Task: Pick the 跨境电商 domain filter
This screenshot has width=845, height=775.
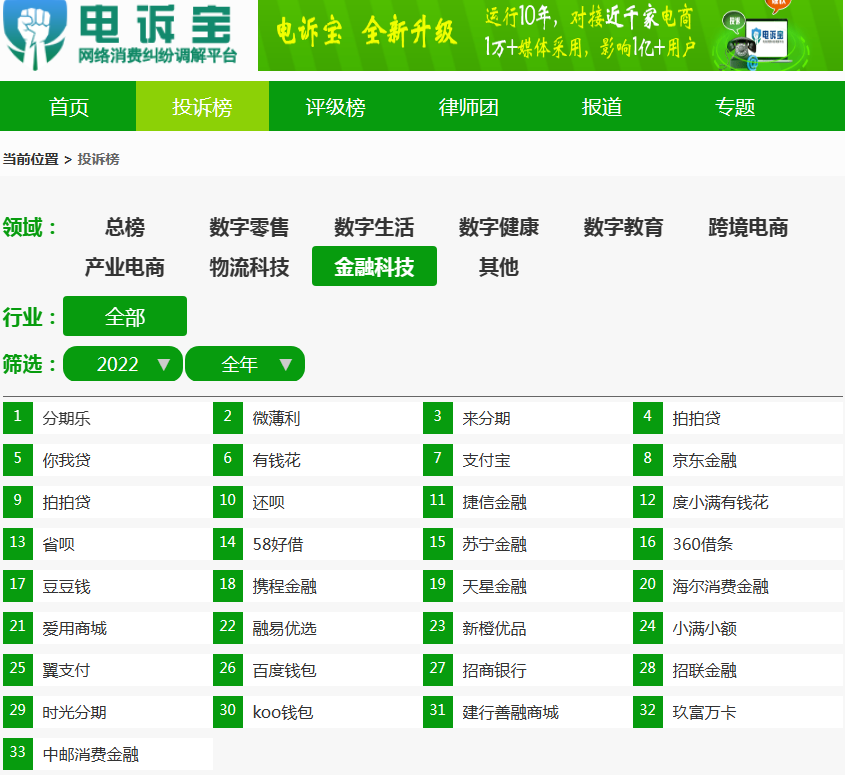Action: pos(748,227)
